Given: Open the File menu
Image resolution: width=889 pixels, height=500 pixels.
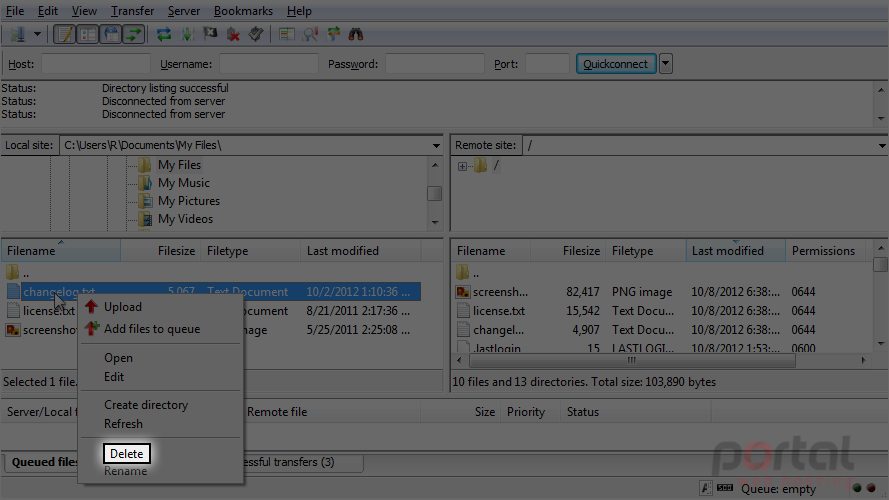Looking at the screenshot, I should [x=15, y=11].
